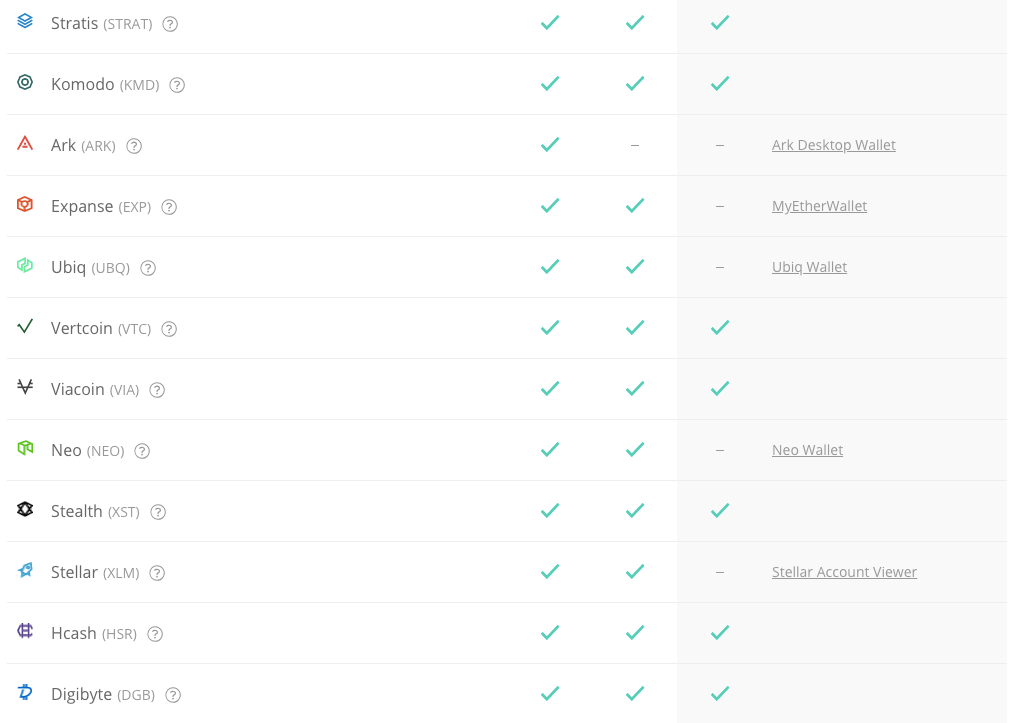Click the Vertcoin checkmark logo icon
The height and width of the screenshot is (723, 1009).
tap(25, 327)
